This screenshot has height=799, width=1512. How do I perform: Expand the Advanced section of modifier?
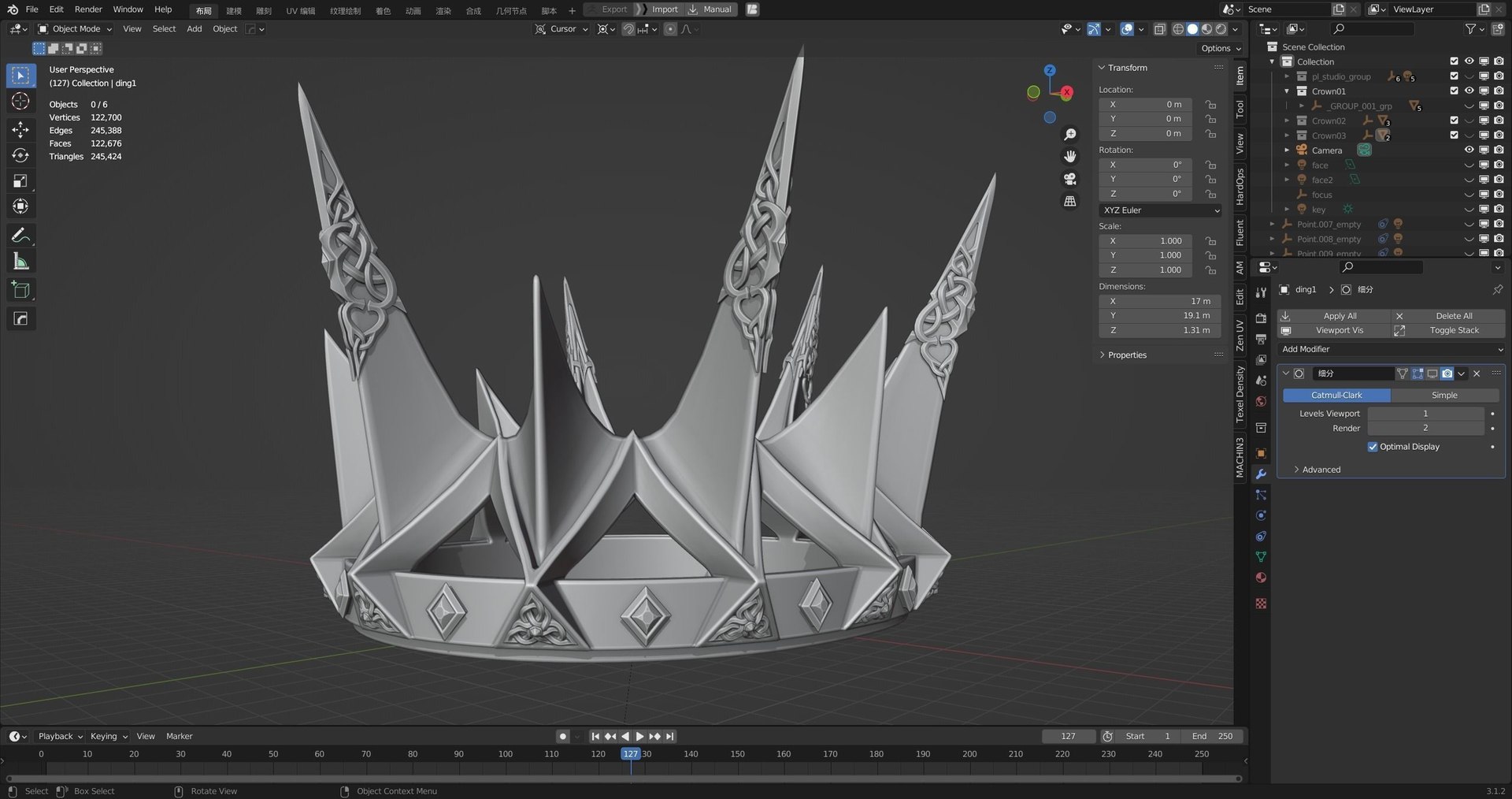click(1316, 470)
